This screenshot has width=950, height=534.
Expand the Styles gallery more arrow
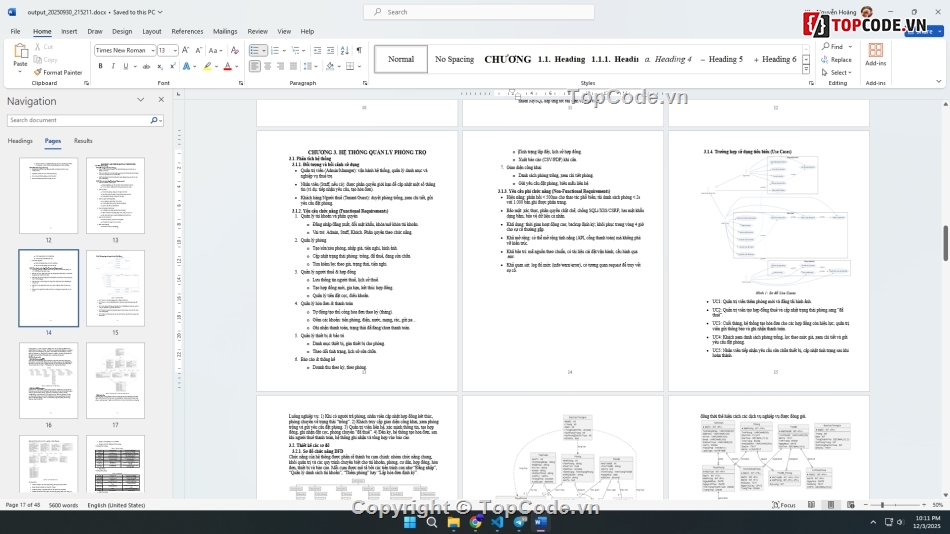[807, 71]
